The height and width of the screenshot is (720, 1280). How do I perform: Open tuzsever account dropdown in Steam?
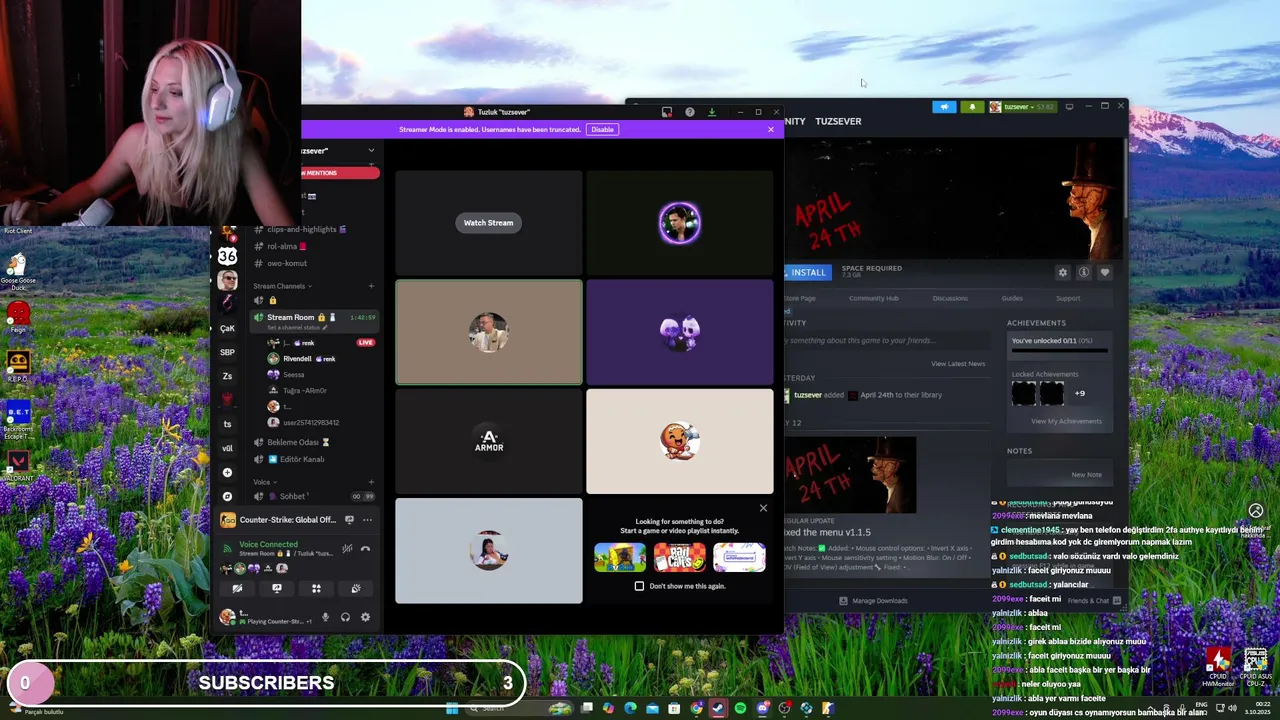pos(1022,106)
